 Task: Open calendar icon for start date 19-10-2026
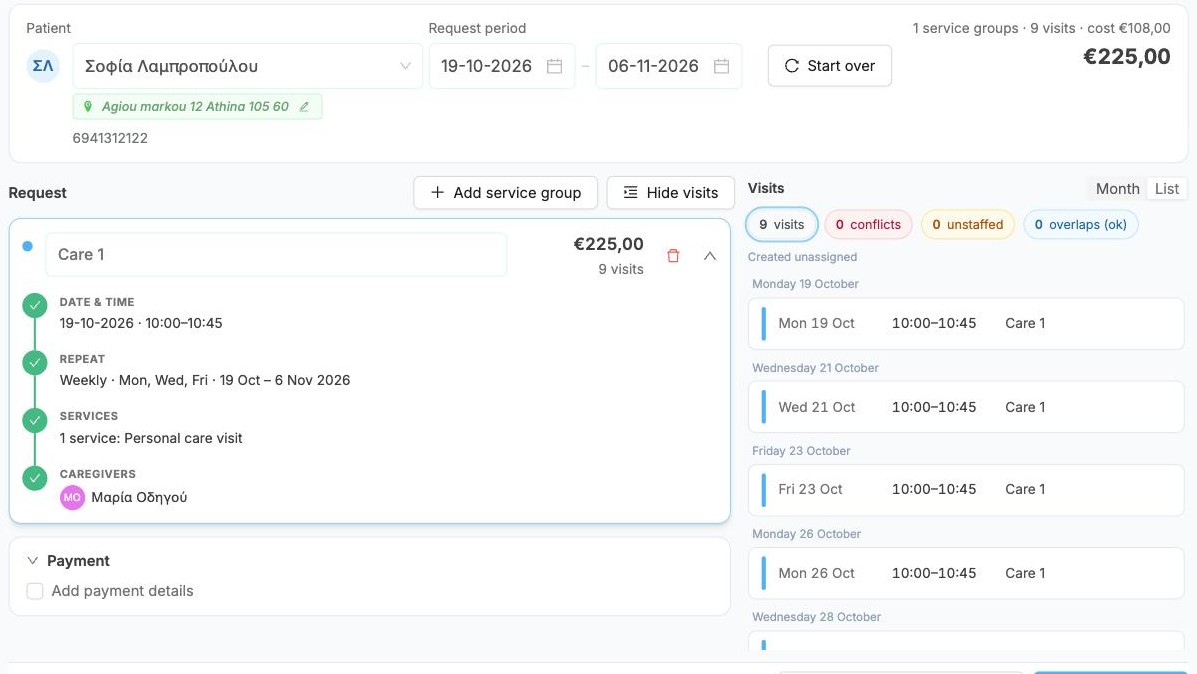tap(555, 66)
